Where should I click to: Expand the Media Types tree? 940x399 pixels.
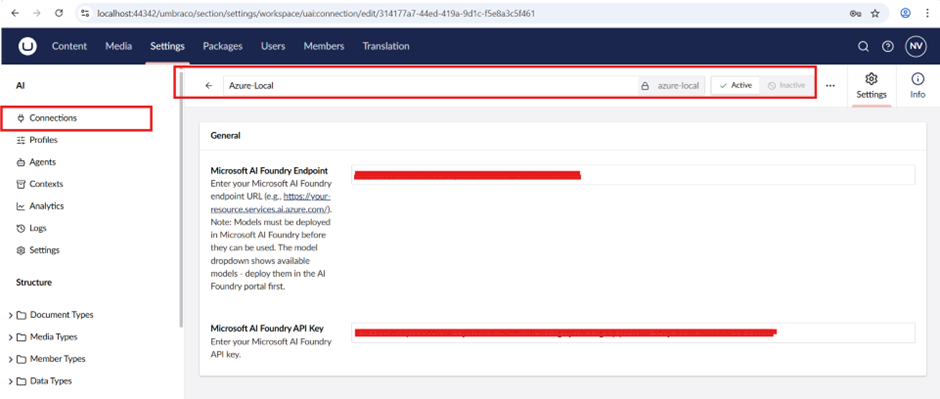click(x=10, y=337)
